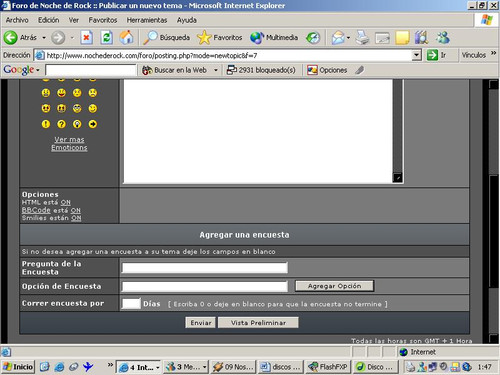Refresh the page with the reload icon
The width and height of the screenshot is (500, 375).
coord(107,37)
